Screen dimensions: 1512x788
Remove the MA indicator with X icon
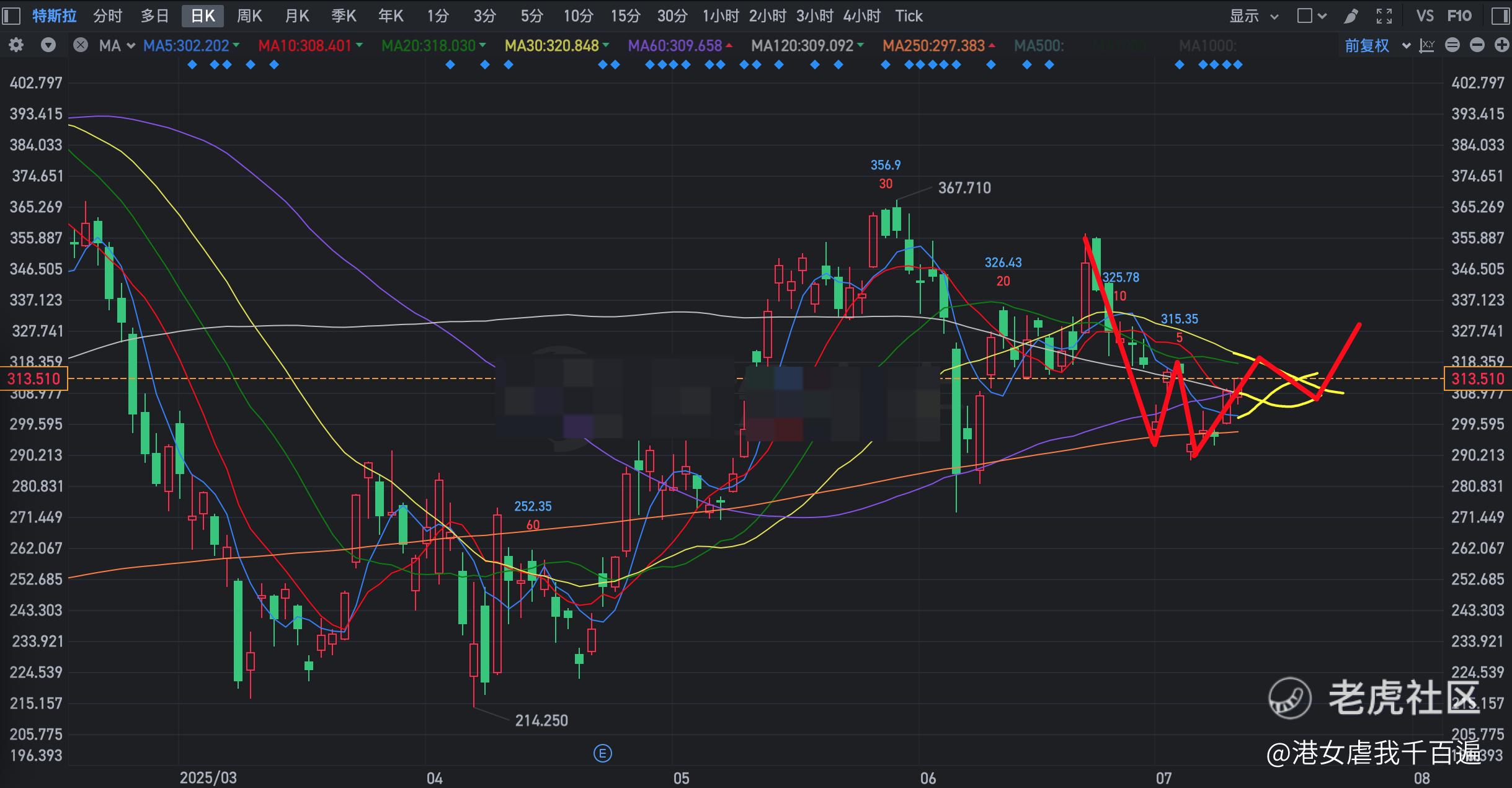click(x=80, y=45)
